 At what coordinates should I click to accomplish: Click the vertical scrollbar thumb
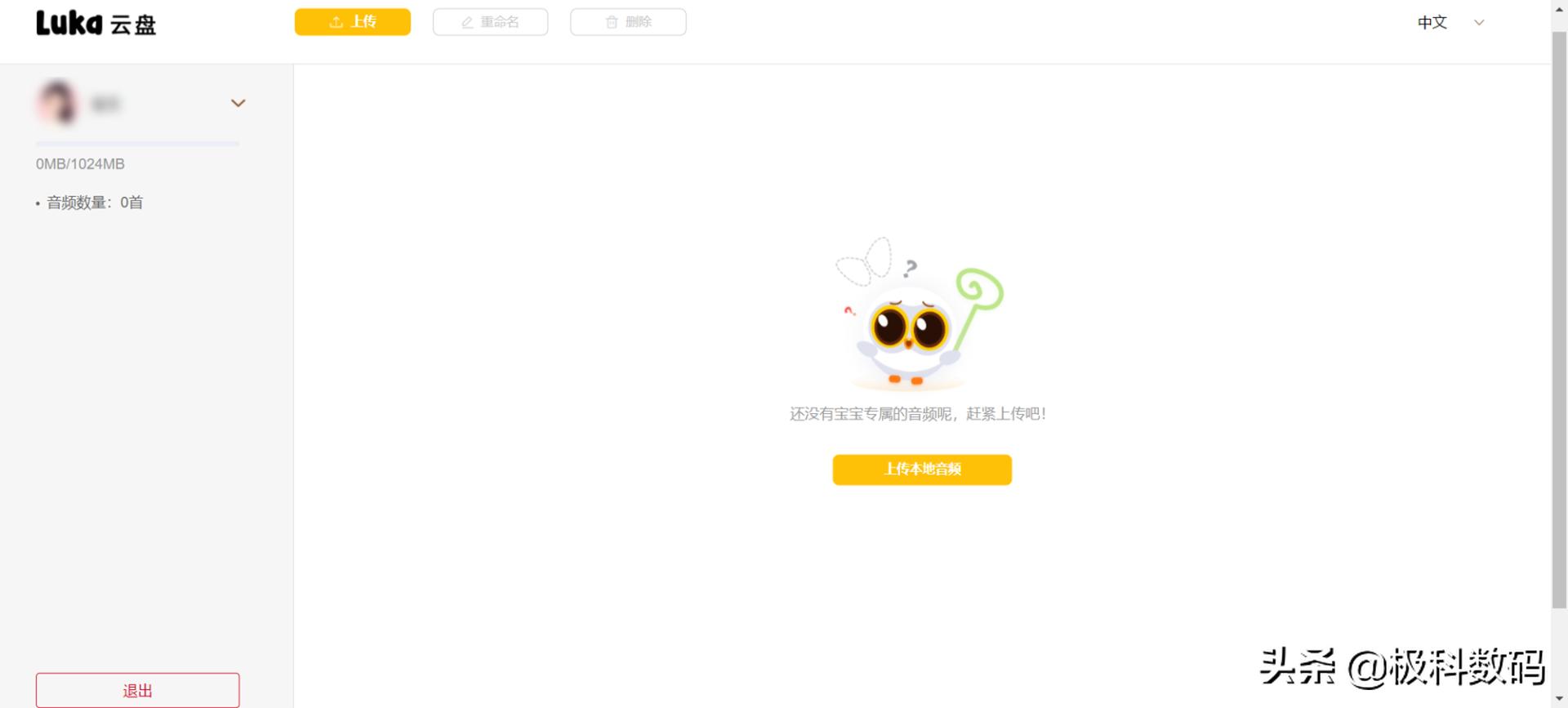tap(1560, 320)
